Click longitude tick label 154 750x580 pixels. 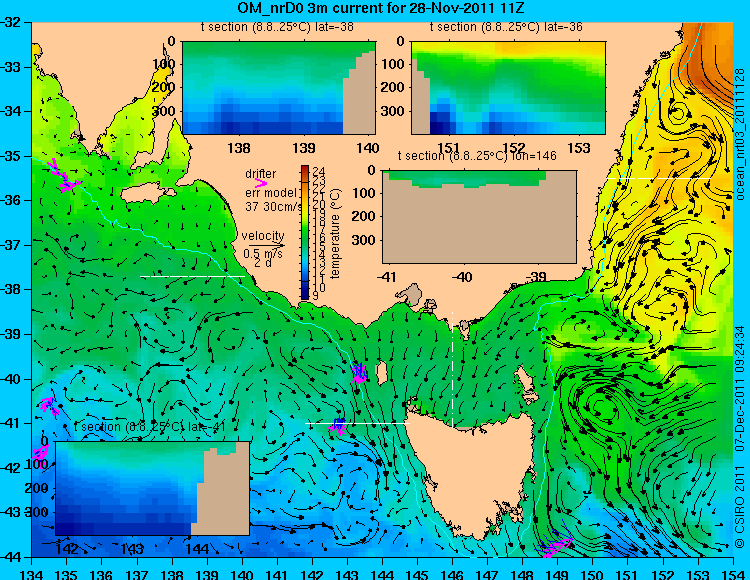pos(733,574)
